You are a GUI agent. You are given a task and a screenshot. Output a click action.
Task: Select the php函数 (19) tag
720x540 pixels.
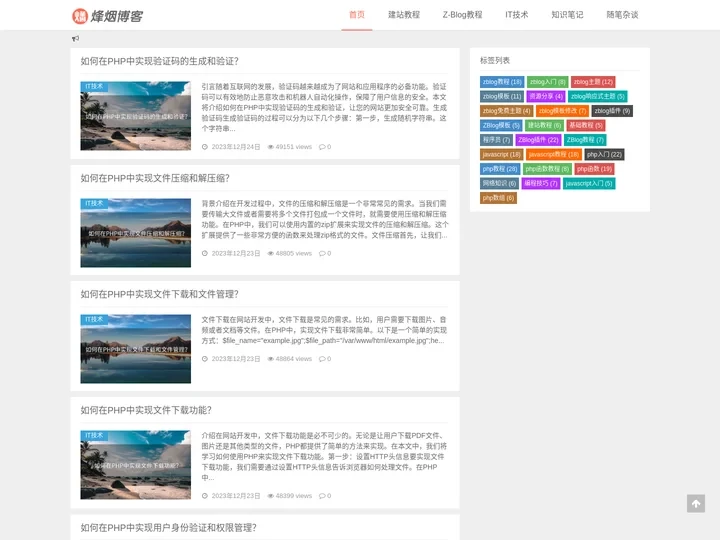coord(594,169)
